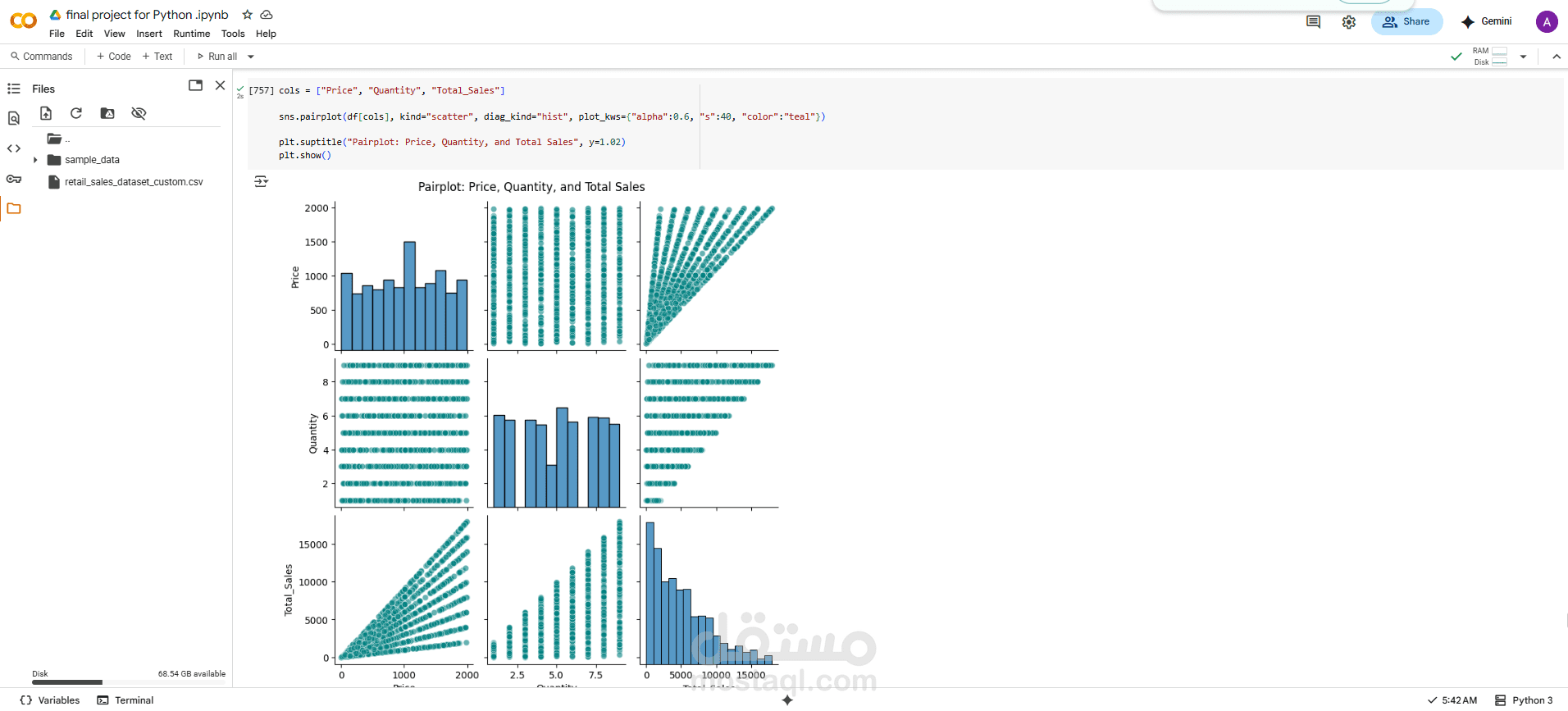Open the Variables panel
The height and width of the screenshot is (711, 1568).
(50, 700)
